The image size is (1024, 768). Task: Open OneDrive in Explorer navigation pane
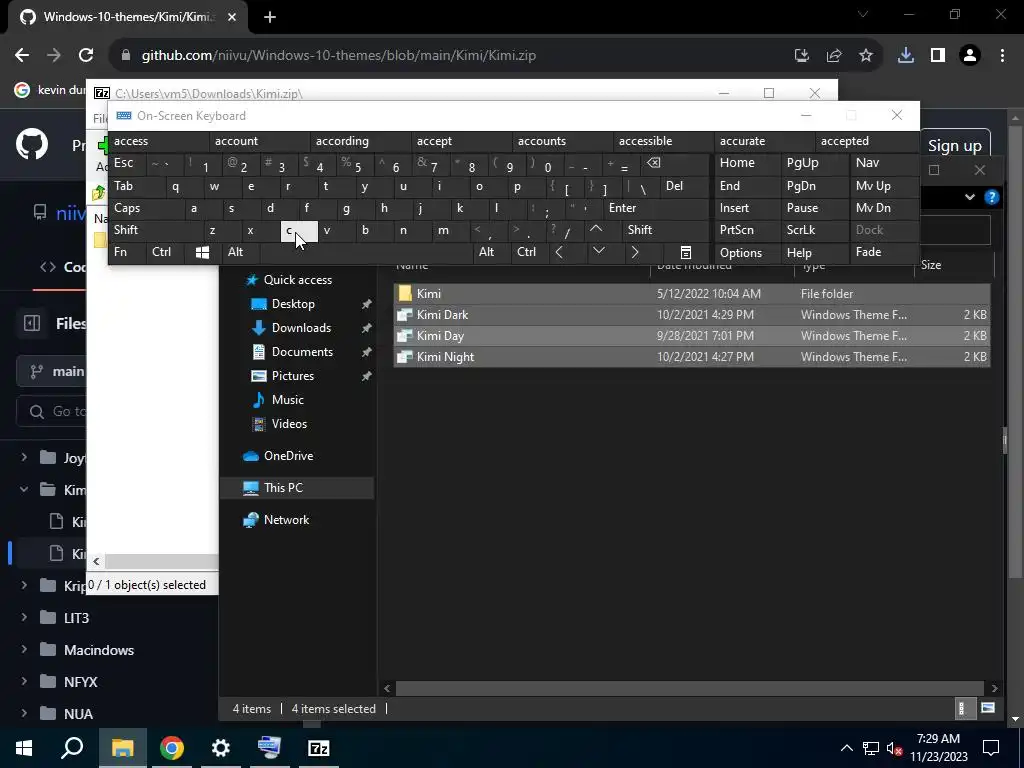(289, 456)
